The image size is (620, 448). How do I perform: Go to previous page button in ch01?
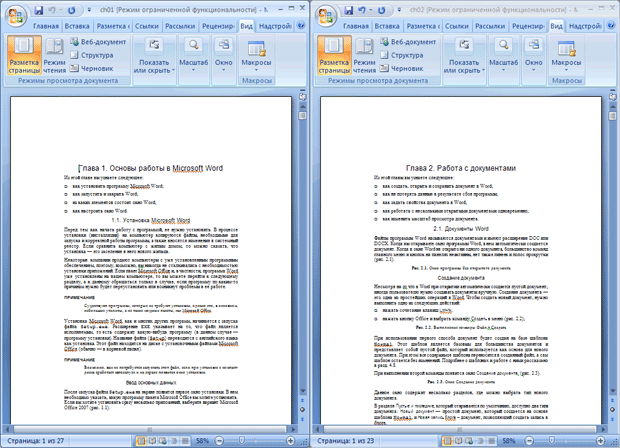tap(302, 401)
